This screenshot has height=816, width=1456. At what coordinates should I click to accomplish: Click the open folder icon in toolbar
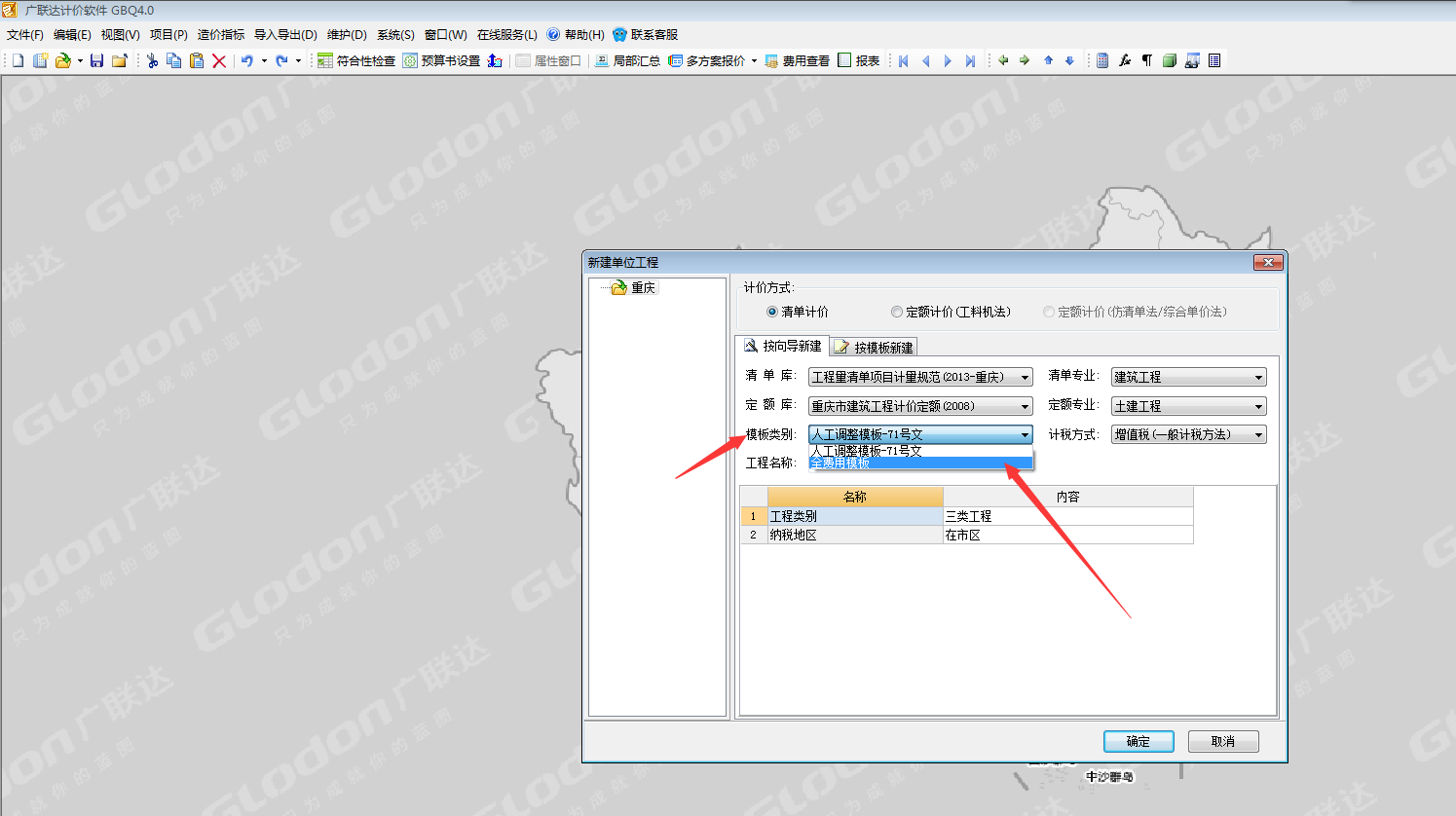(63, 60)
